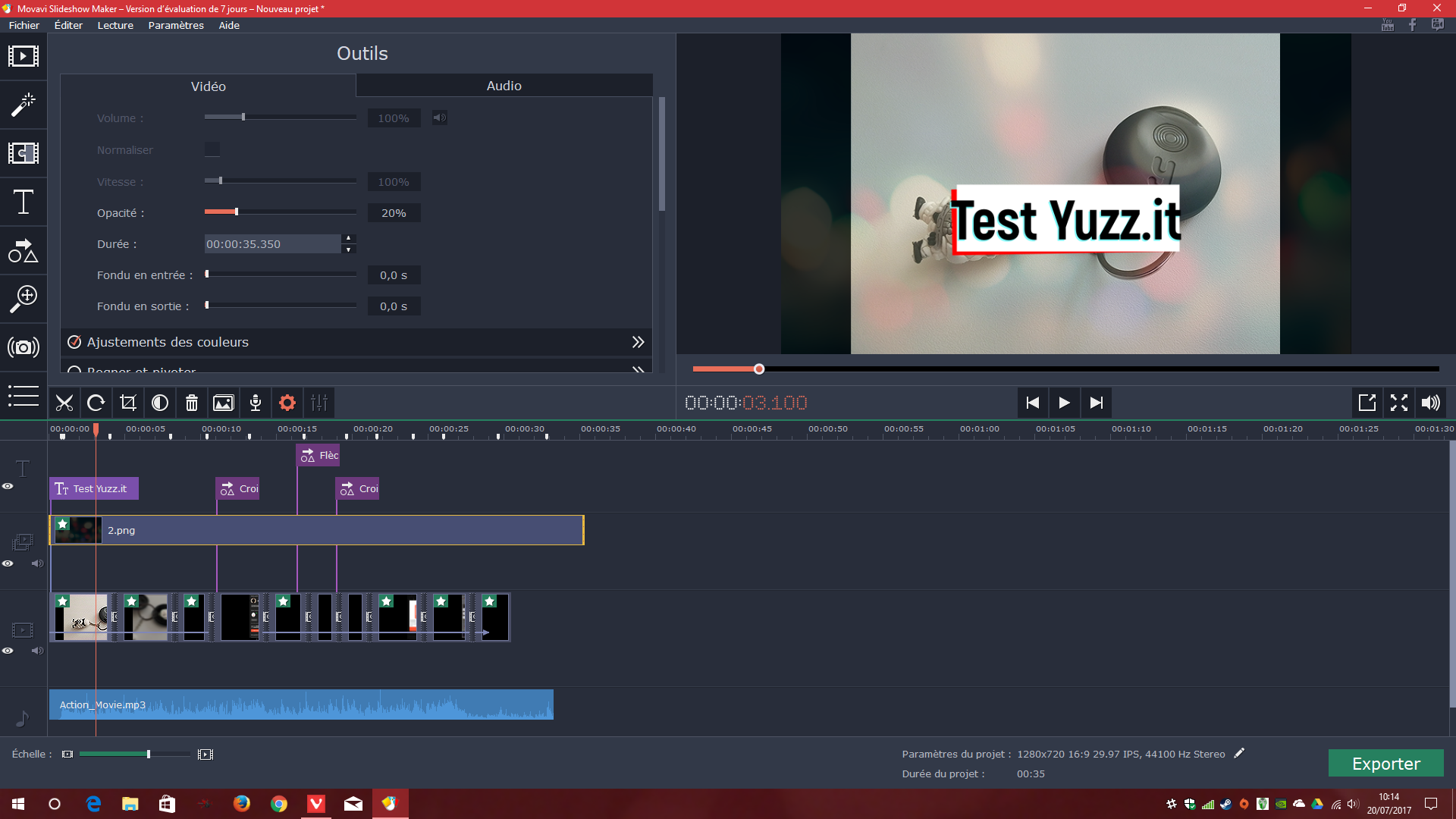This screenshot has height=819, width=1456.
Task: Open Windows Start menu
Action: tap(18, 804)
